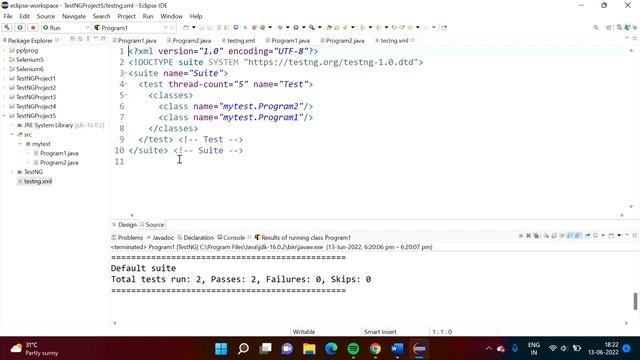Open the Source menu
Viewport: 640px width, 360px height.
(x=46, y=16)
